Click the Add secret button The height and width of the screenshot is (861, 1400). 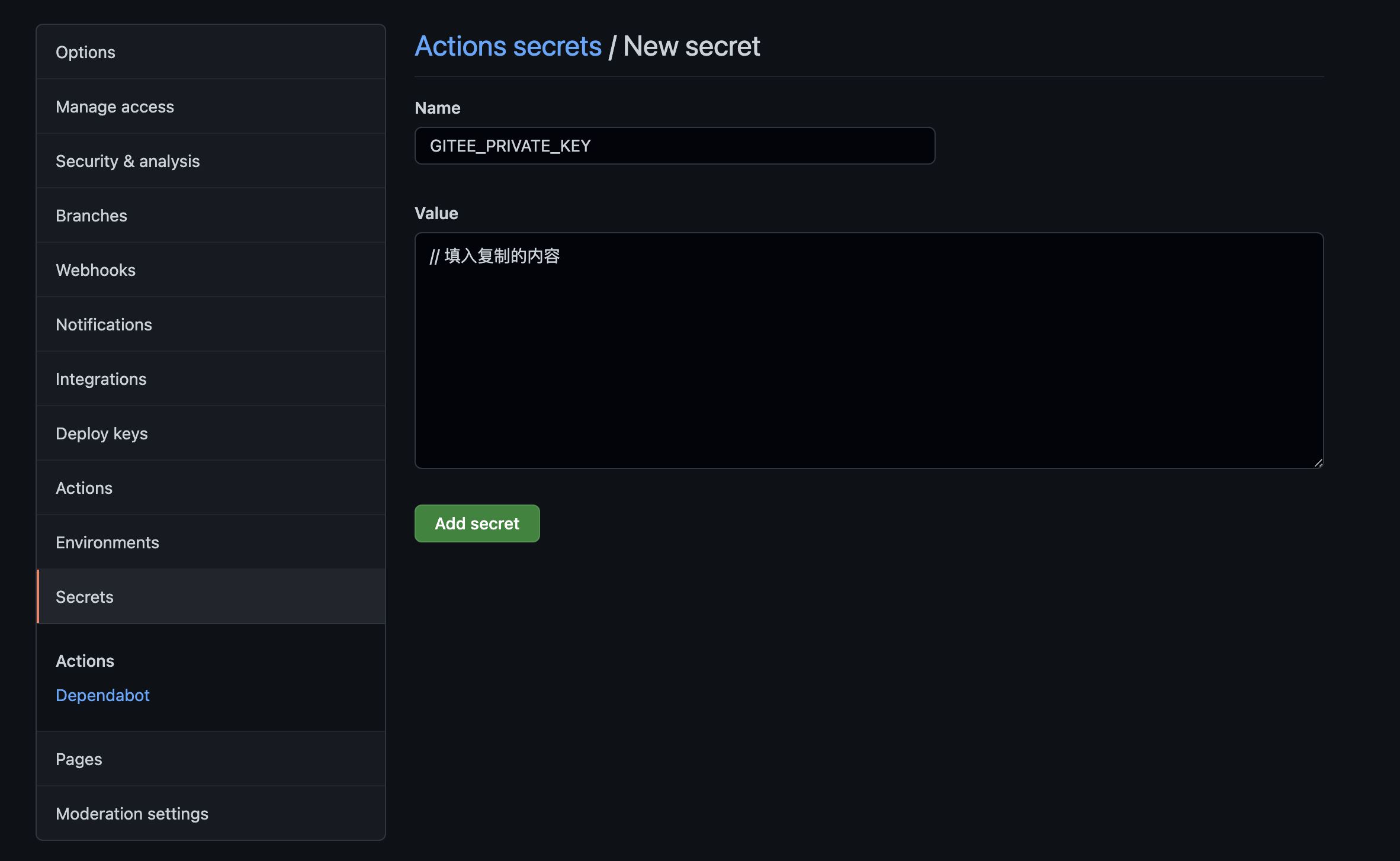point(477,523)
